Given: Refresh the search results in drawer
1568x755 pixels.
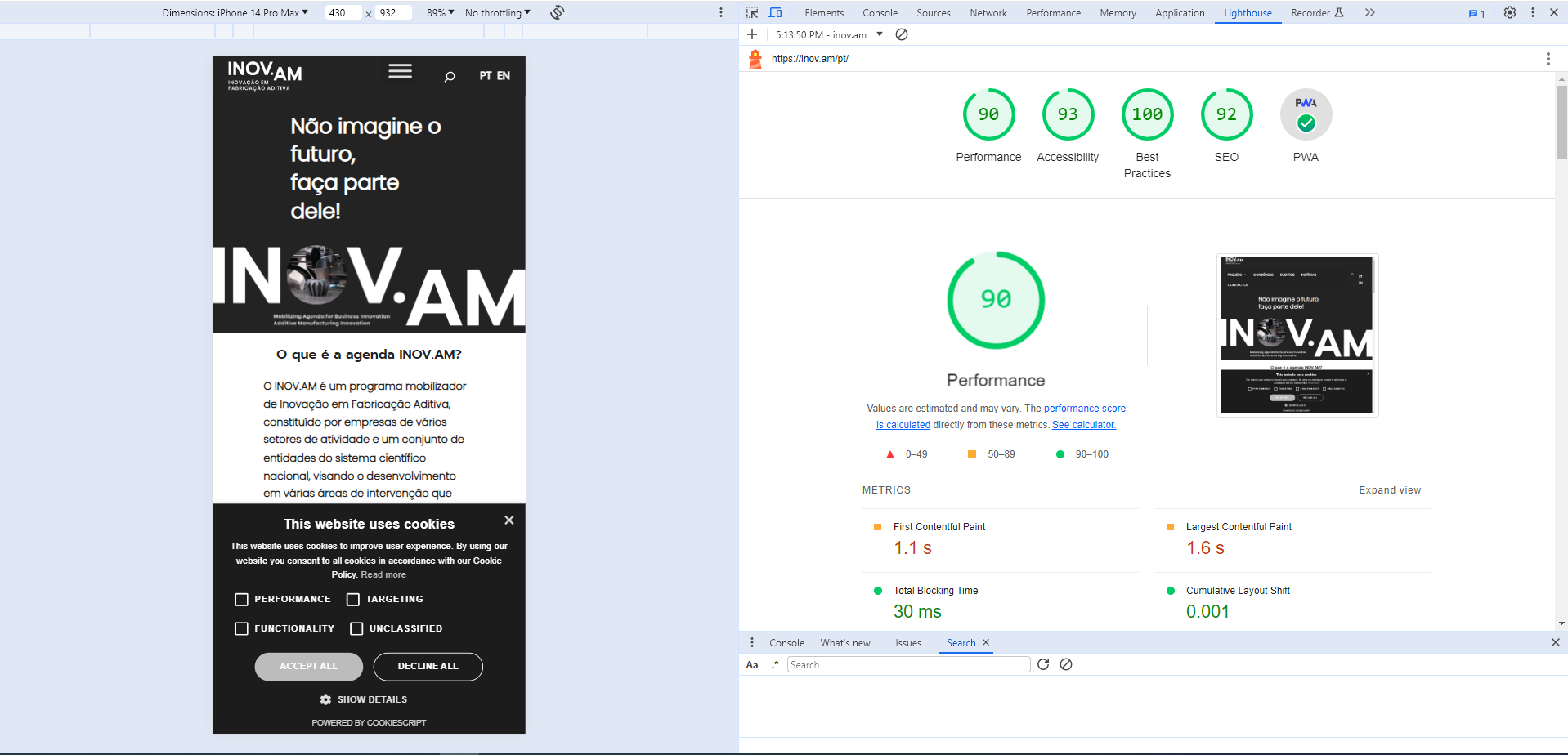Looking at the screenshot, I should (x=1043, y=664).
